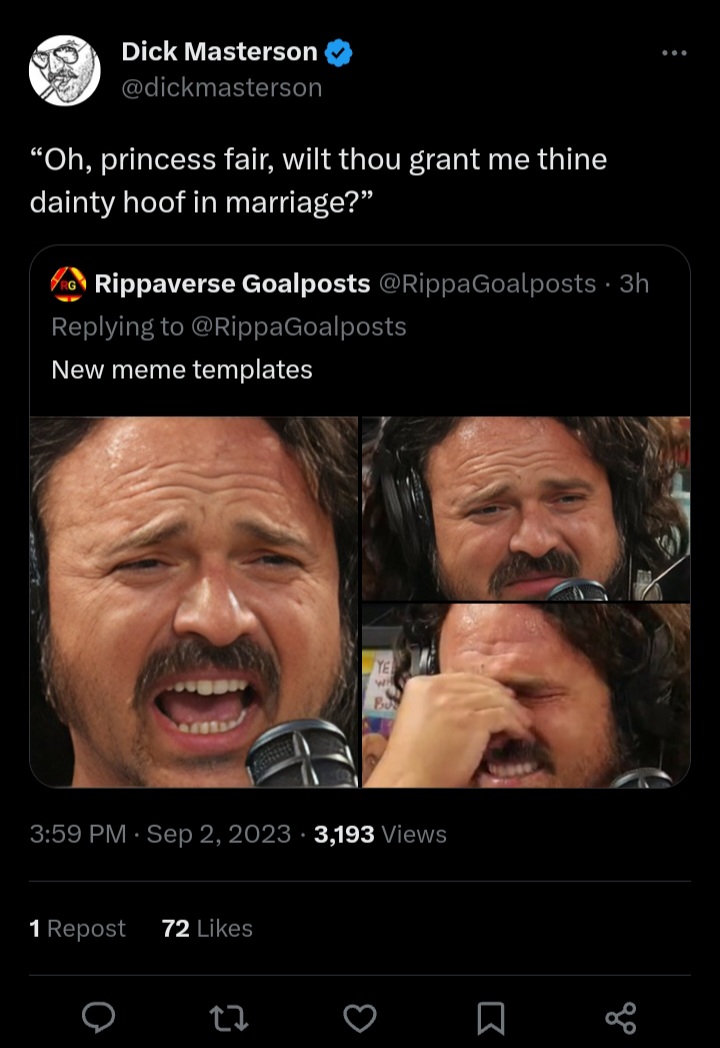Select the @dickmasterson handle

coord(222,89)
